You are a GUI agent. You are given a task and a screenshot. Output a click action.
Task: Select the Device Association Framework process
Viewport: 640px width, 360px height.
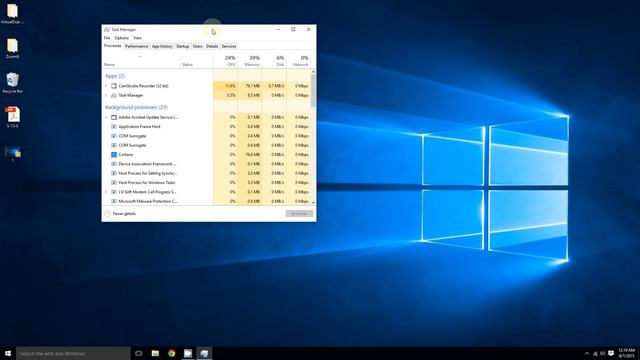tap(147, 164)
